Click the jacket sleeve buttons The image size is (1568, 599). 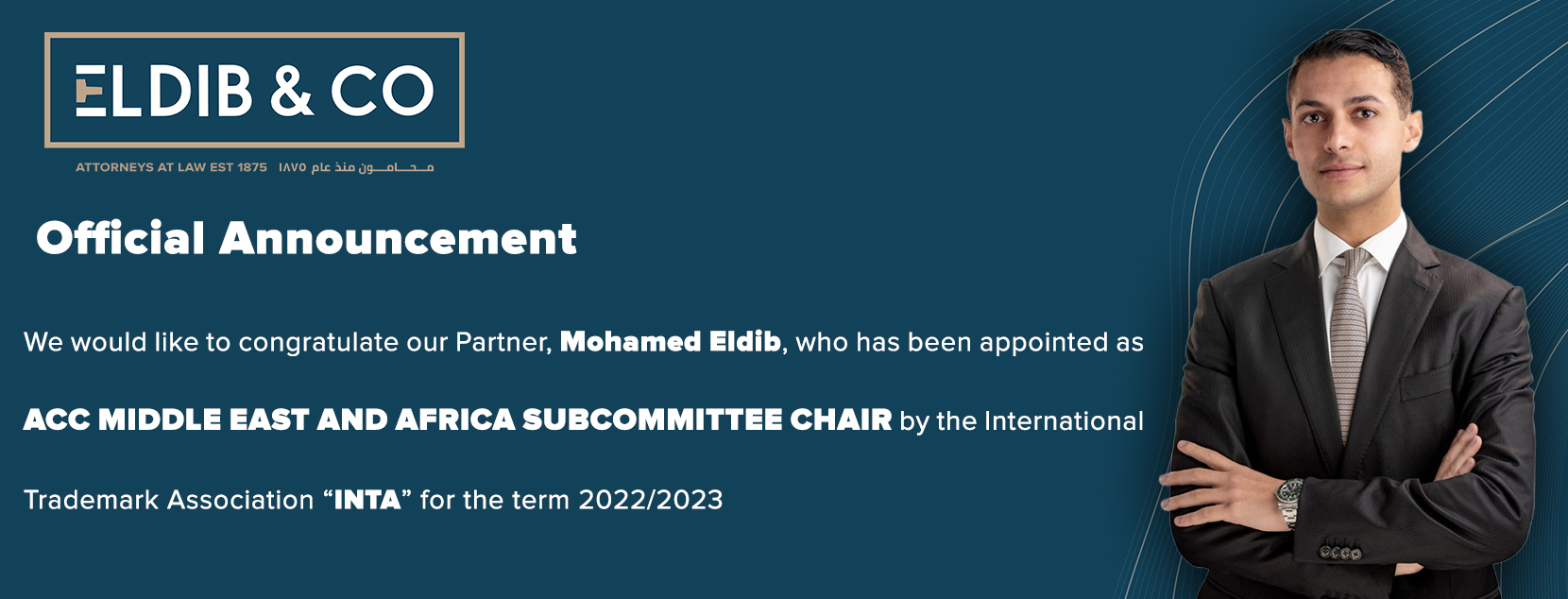(1340, 551)
